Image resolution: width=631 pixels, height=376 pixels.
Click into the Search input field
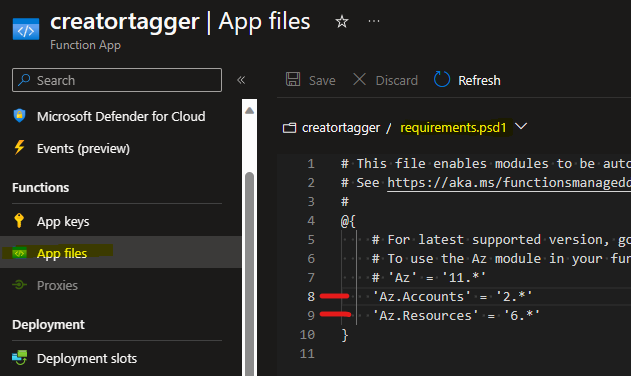point(117,80)
